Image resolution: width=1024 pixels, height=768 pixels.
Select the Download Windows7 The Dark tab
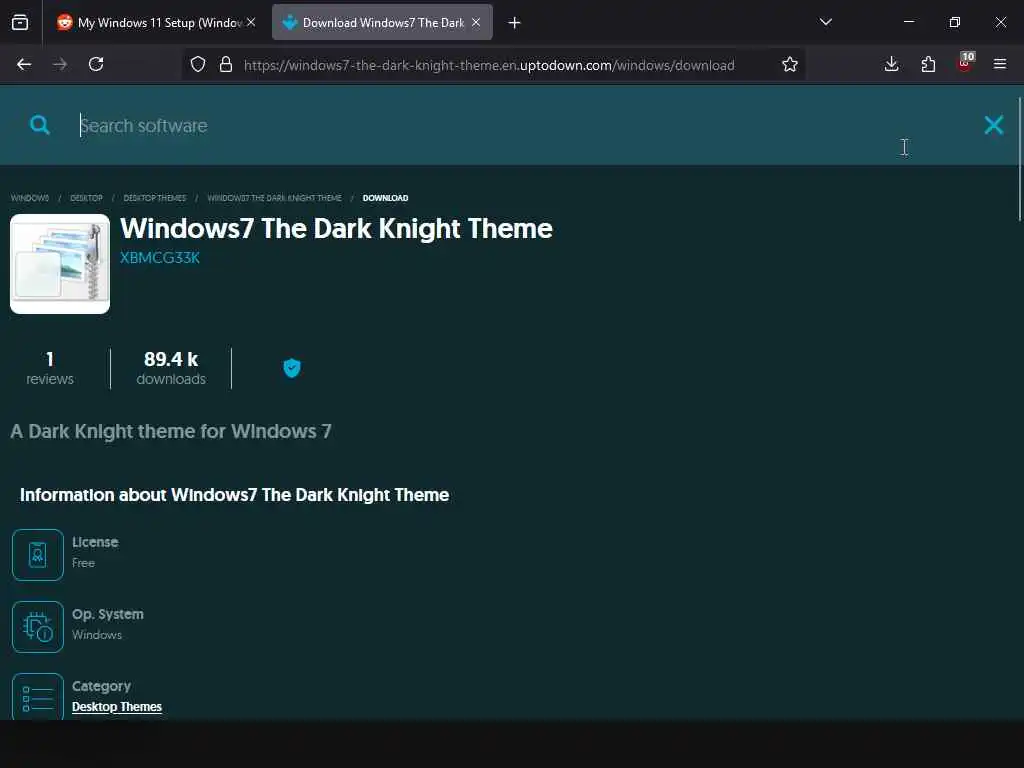click(x=382, y=23)
